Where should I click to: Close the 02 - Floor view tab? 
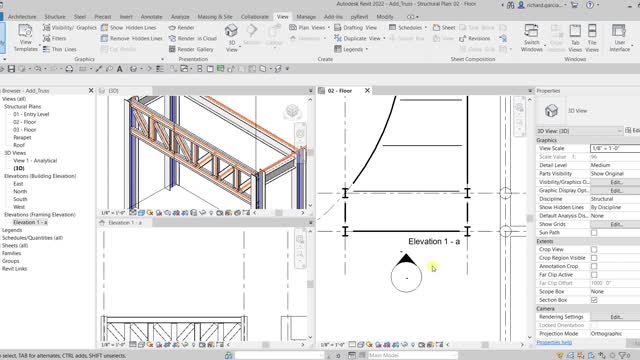(367, 91)
